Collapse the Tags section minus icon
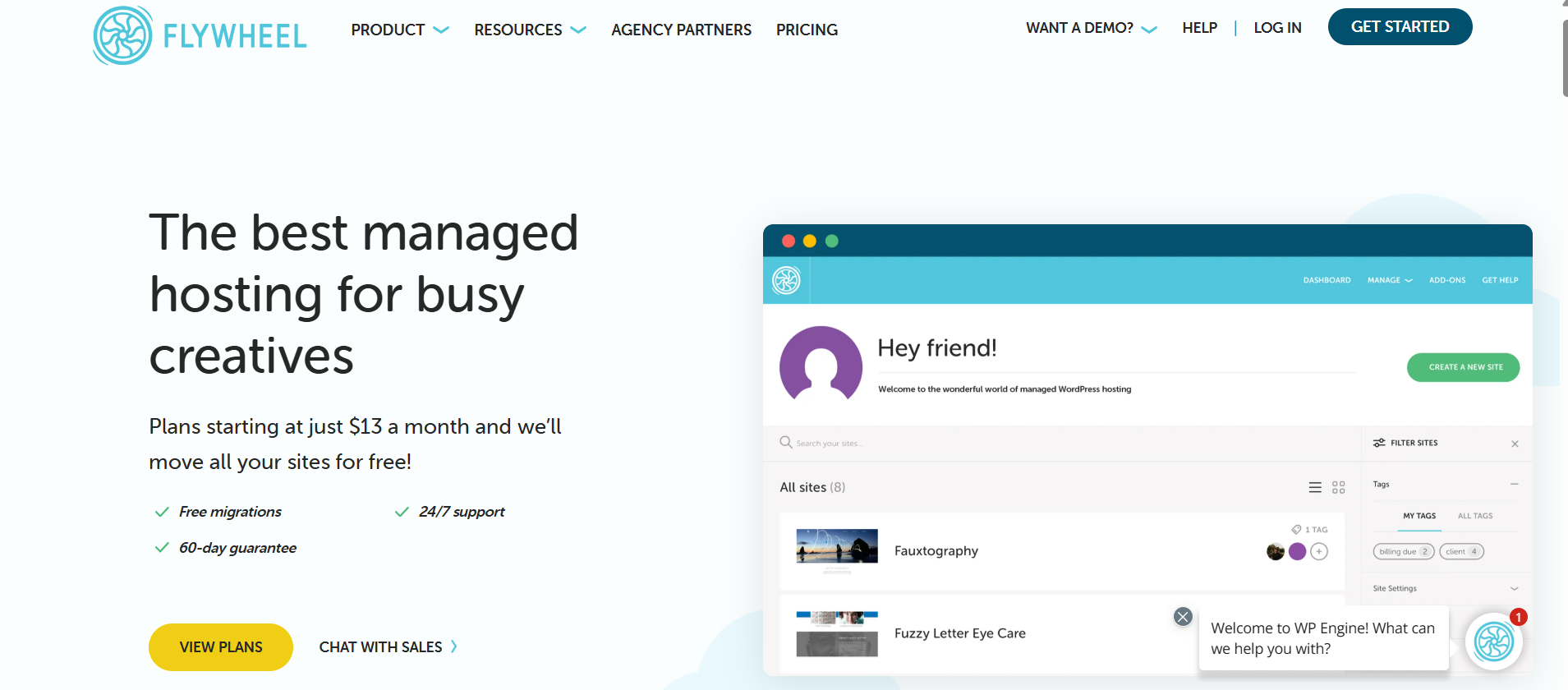Screen dimensions: 1568x690 click(x=1514, y=484)
